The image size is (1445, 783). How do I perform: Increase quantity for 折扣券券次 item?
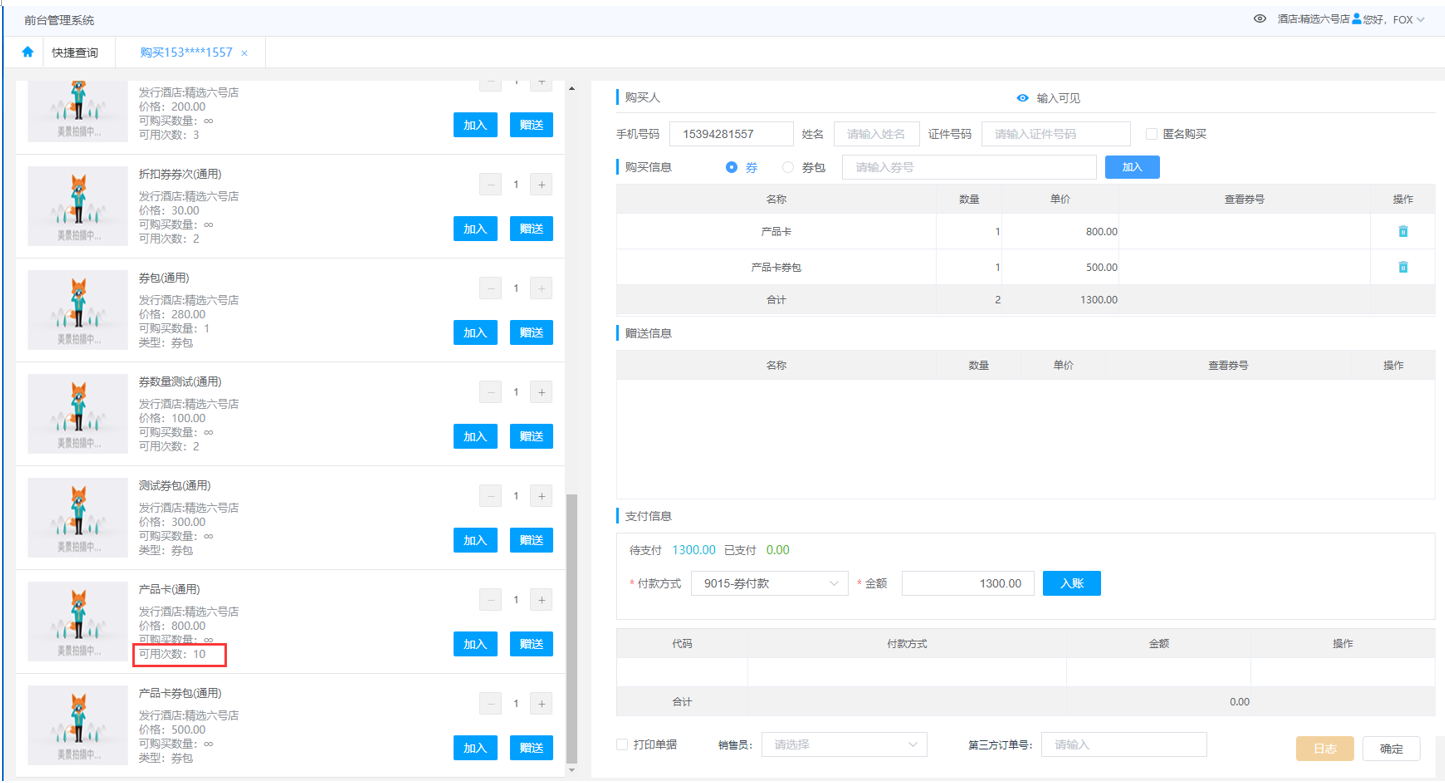(x=541, y=184)
